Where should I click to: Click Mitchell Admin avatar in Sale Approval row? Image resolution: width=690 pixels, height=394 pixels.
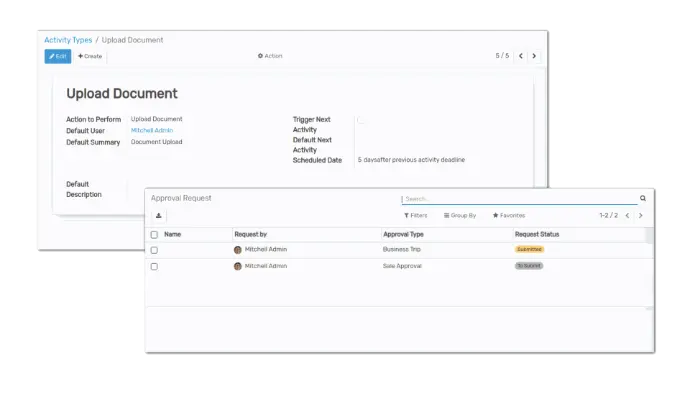coord(238,266)
